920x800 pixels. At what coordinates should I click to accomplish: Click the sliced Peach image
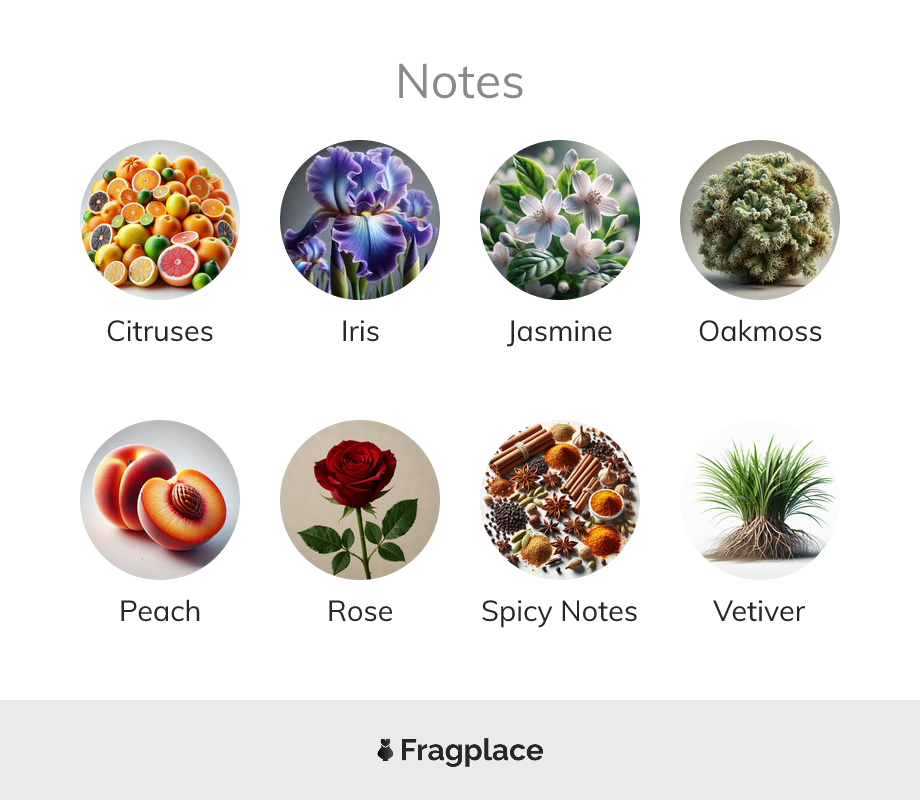[x=160, y=499]
